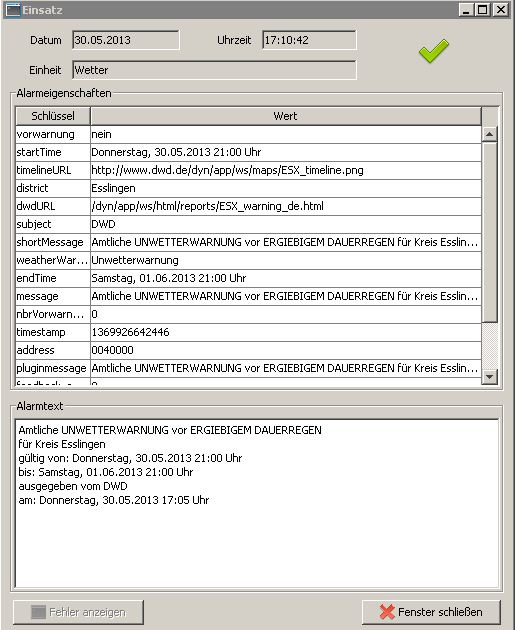Click the Alarmtext text area
The image size is (515, 630).
click(257, 504)
